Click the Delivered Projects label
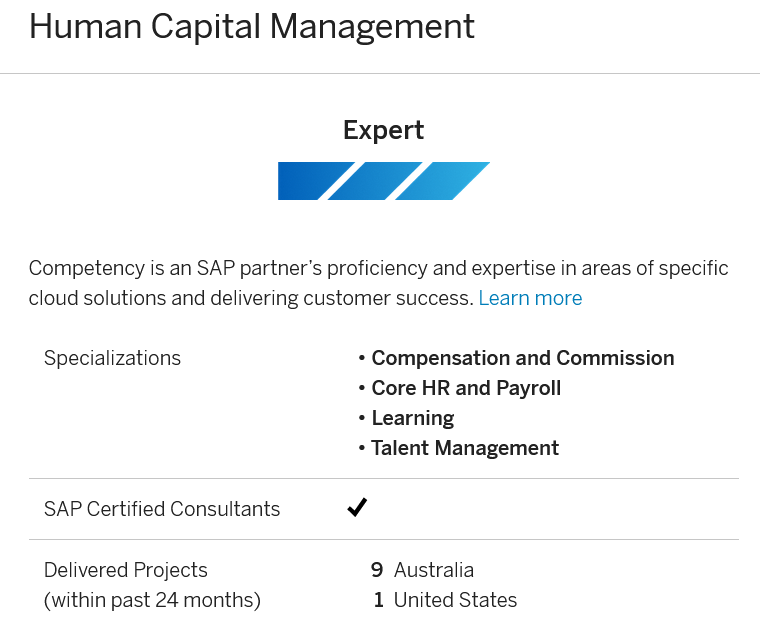760x624 pixels. (x=126, y=570)
